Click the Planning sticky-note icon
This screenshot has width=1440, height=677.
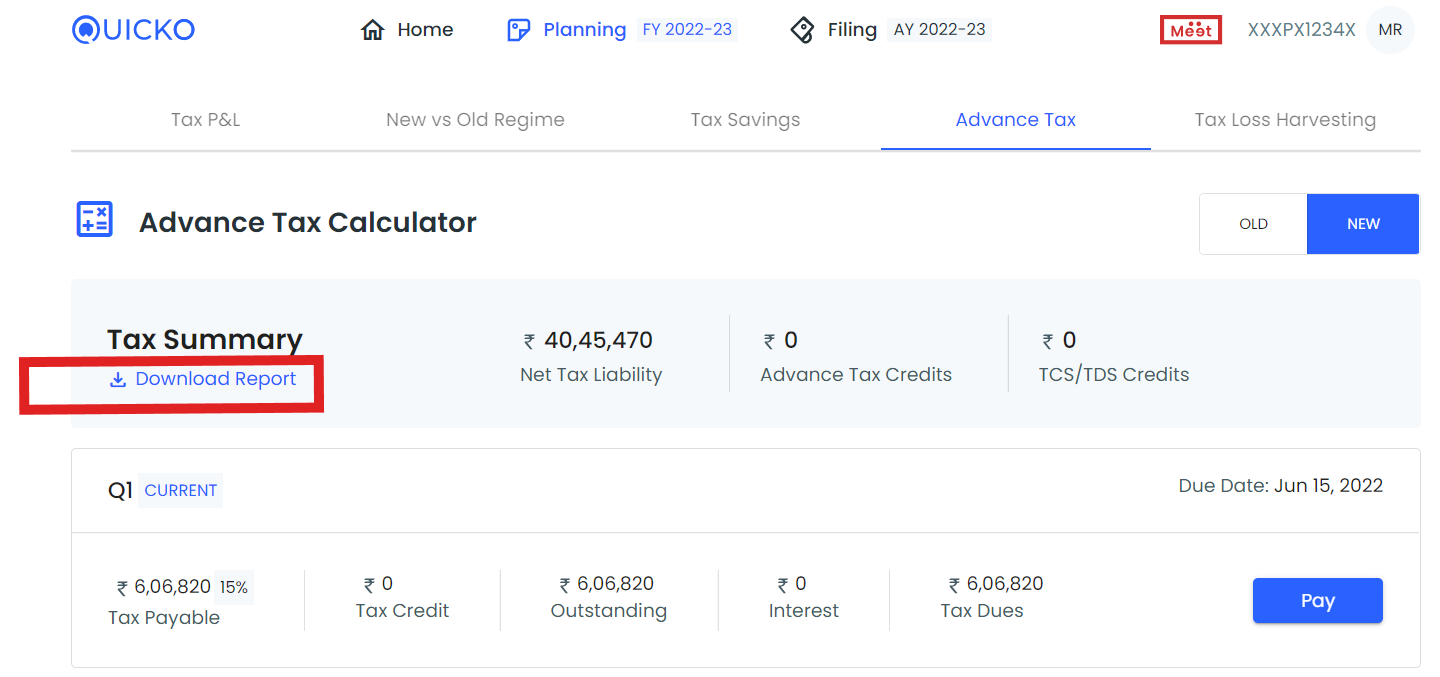[x=518, y=30]
